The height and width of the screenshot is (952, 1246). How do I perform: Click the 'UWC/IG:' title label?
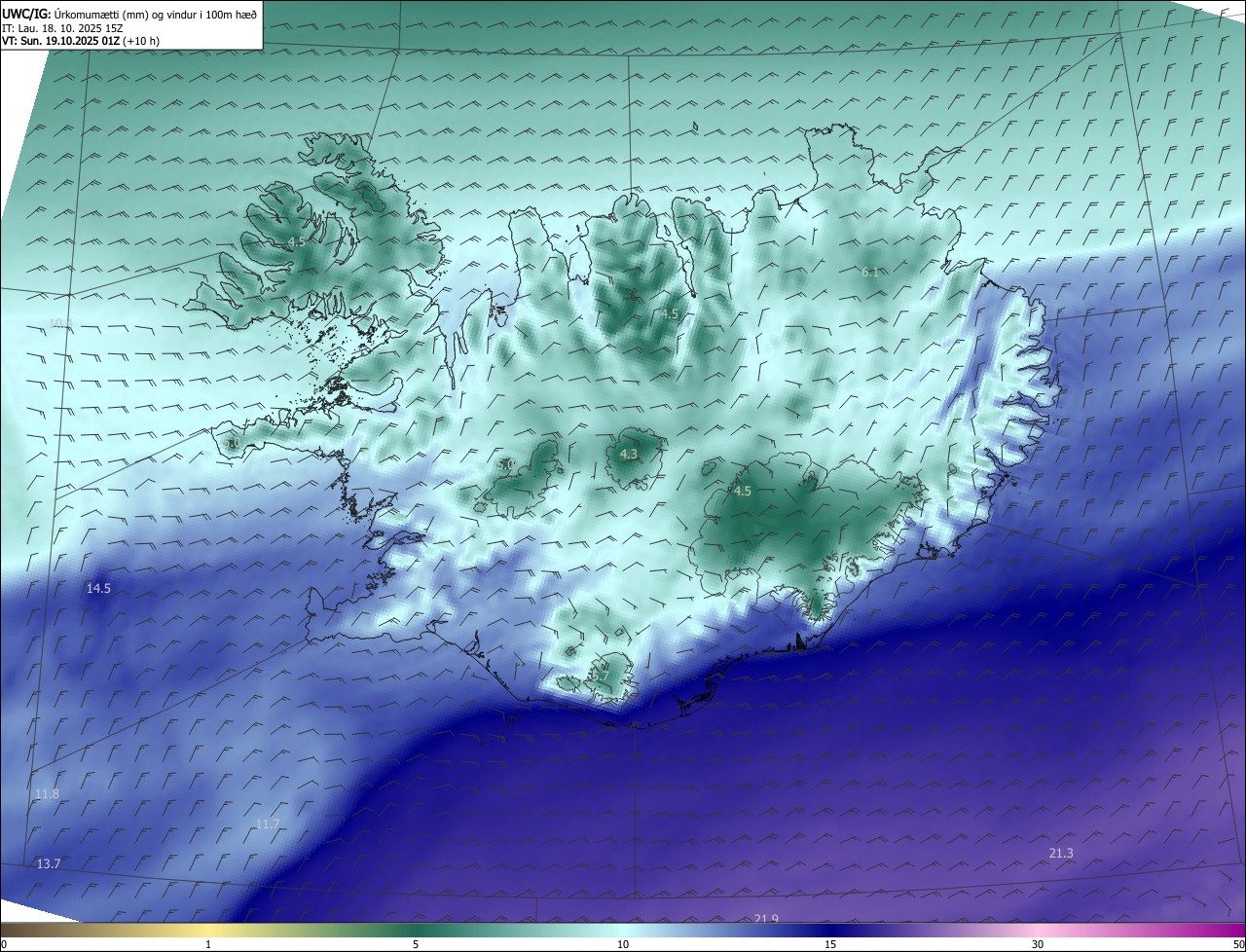point(25,14)
